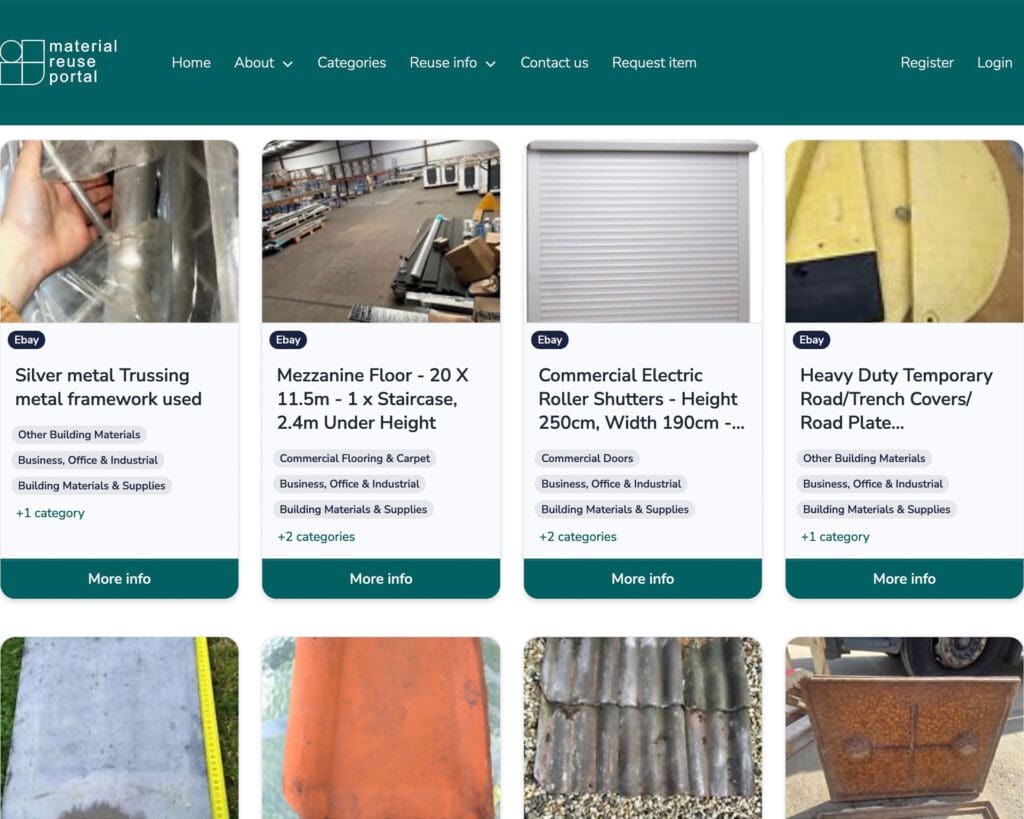Select the Building Materials & Supplies tag on Trussing listing
This screenshot has width=1024, height=819.
click(x=91, y=485)
